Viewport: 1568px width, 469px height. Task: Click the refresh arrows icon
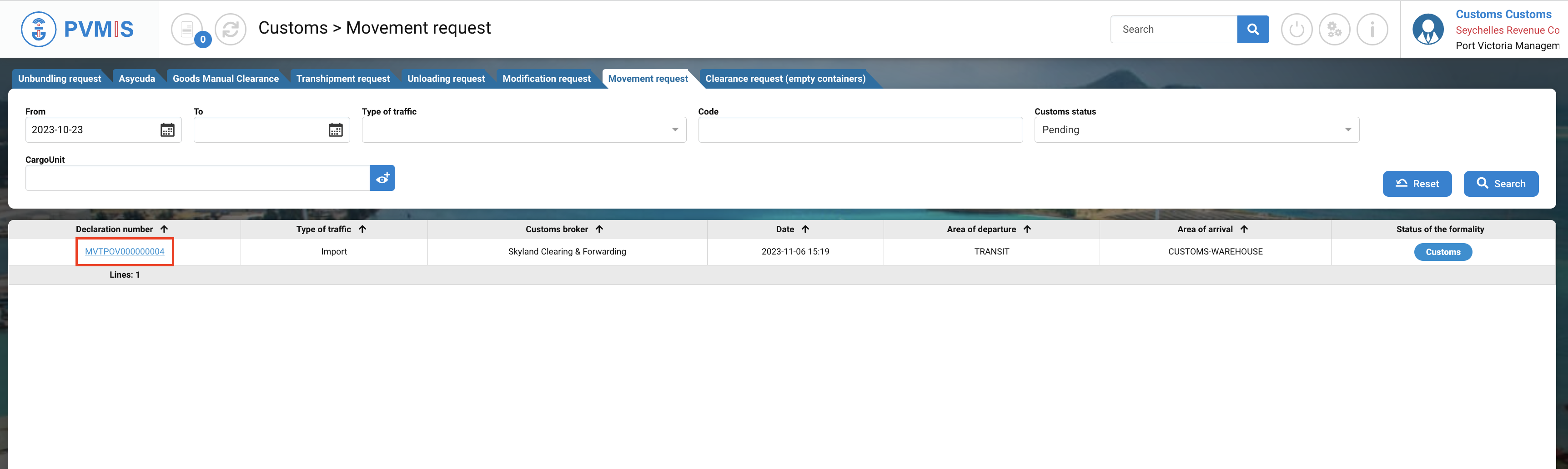click(231, 29)
